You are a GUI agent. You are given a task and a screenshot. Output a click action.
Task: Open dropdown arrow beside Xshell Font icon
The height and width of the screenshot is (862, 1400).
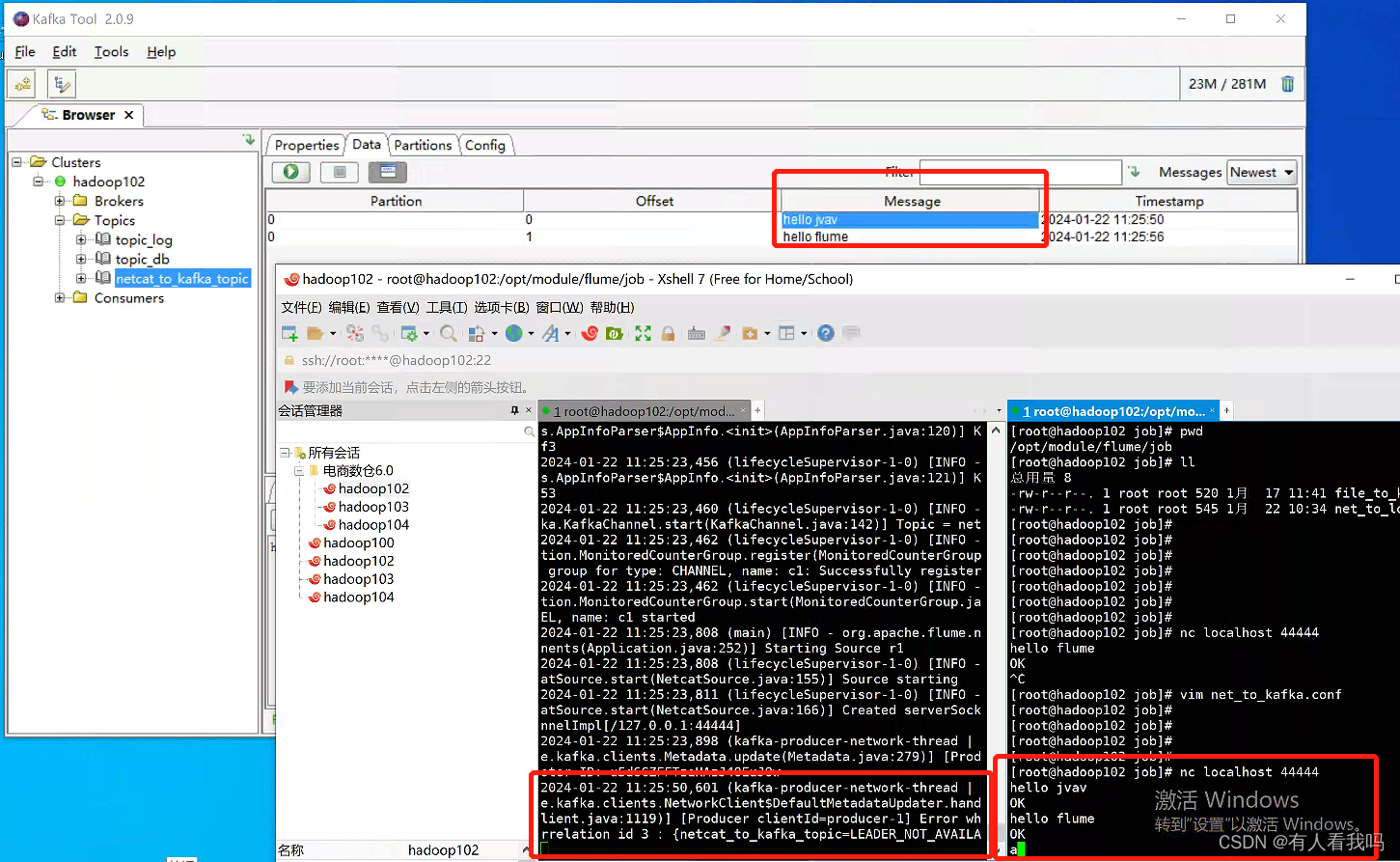tap(567, 334)
